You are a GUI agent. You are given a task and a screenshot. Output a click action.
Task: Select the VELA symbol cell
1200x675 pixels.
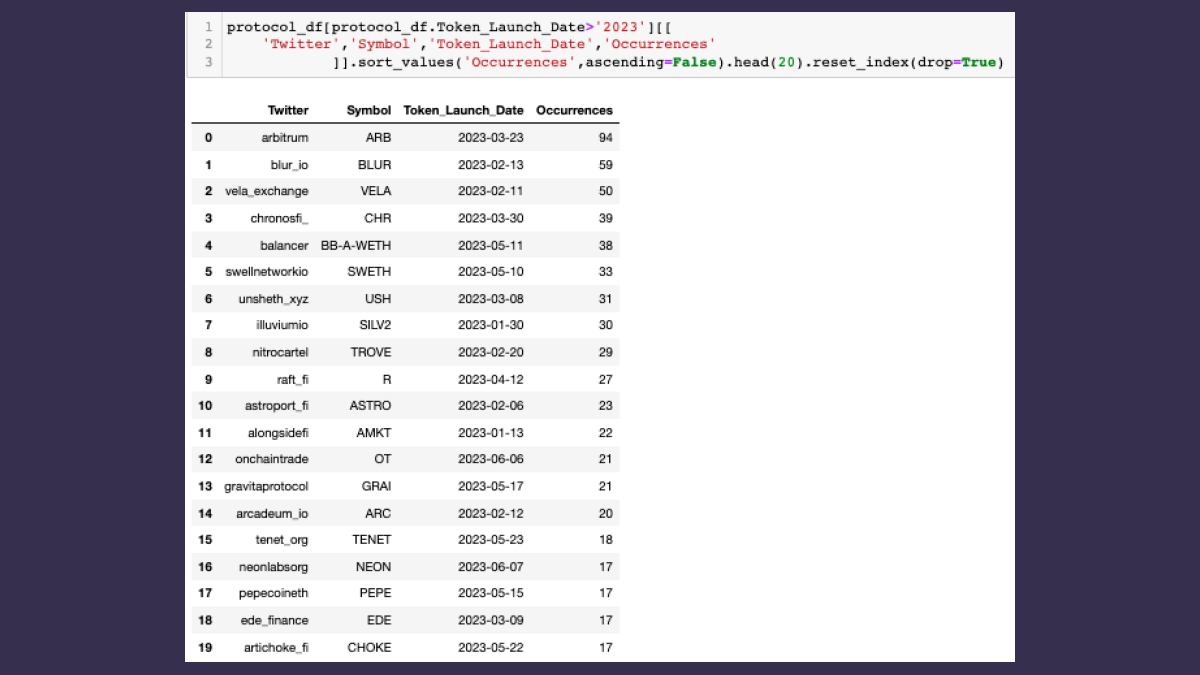tap(376, 191)
